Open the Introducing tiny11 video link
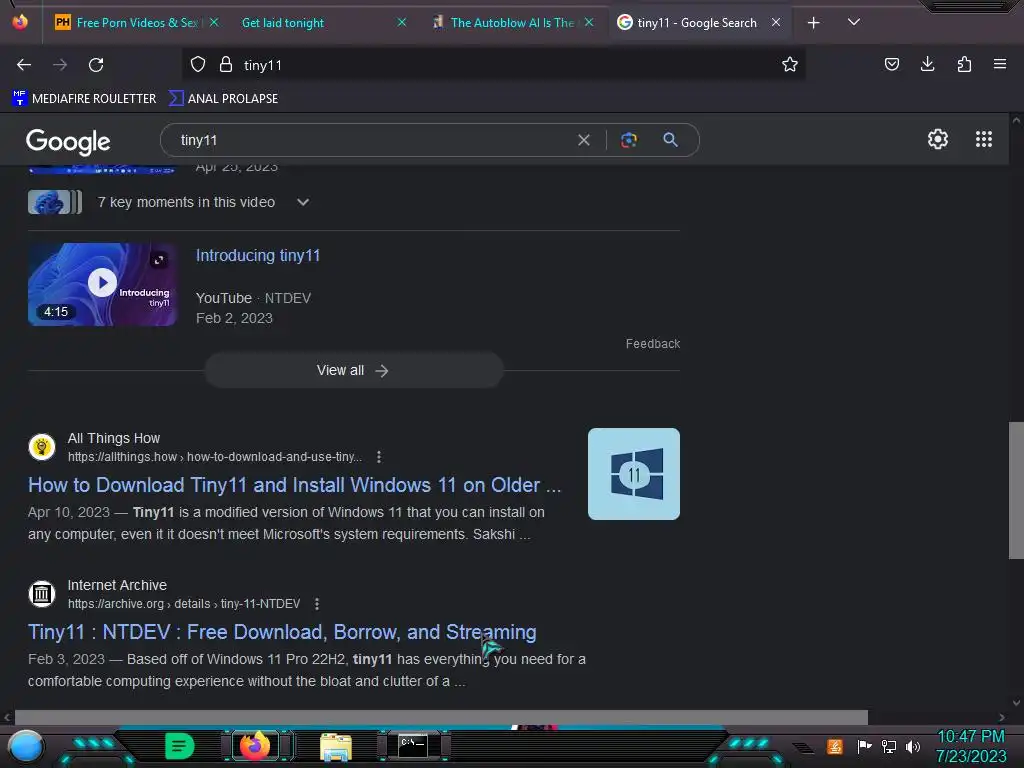The height and width of the screenshot is (768, 1024). pyautogui.click(x=258, y=255)
